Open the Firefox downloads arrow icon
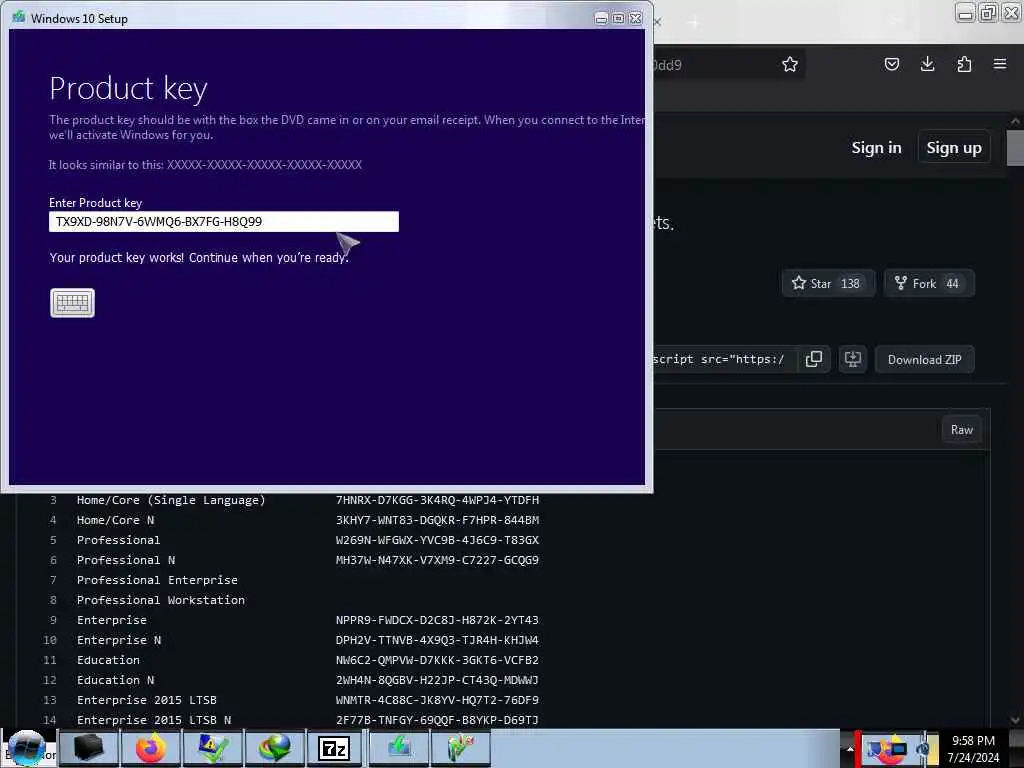The image size is (1024, 768). point(927,64)
